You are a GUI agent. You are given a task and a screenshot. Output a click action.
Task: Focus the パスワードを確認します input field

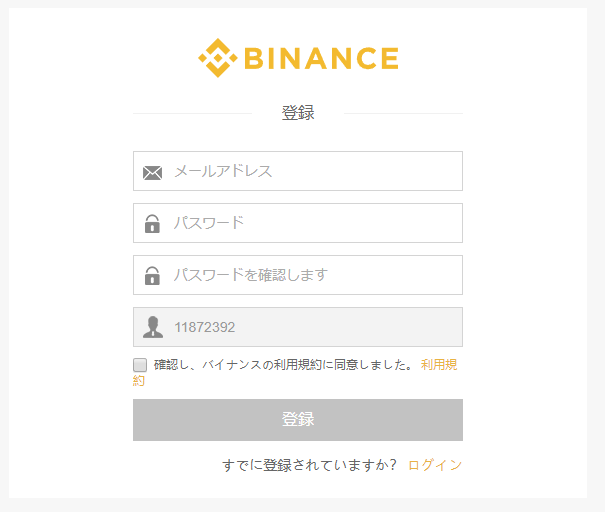tap(312, 275)
